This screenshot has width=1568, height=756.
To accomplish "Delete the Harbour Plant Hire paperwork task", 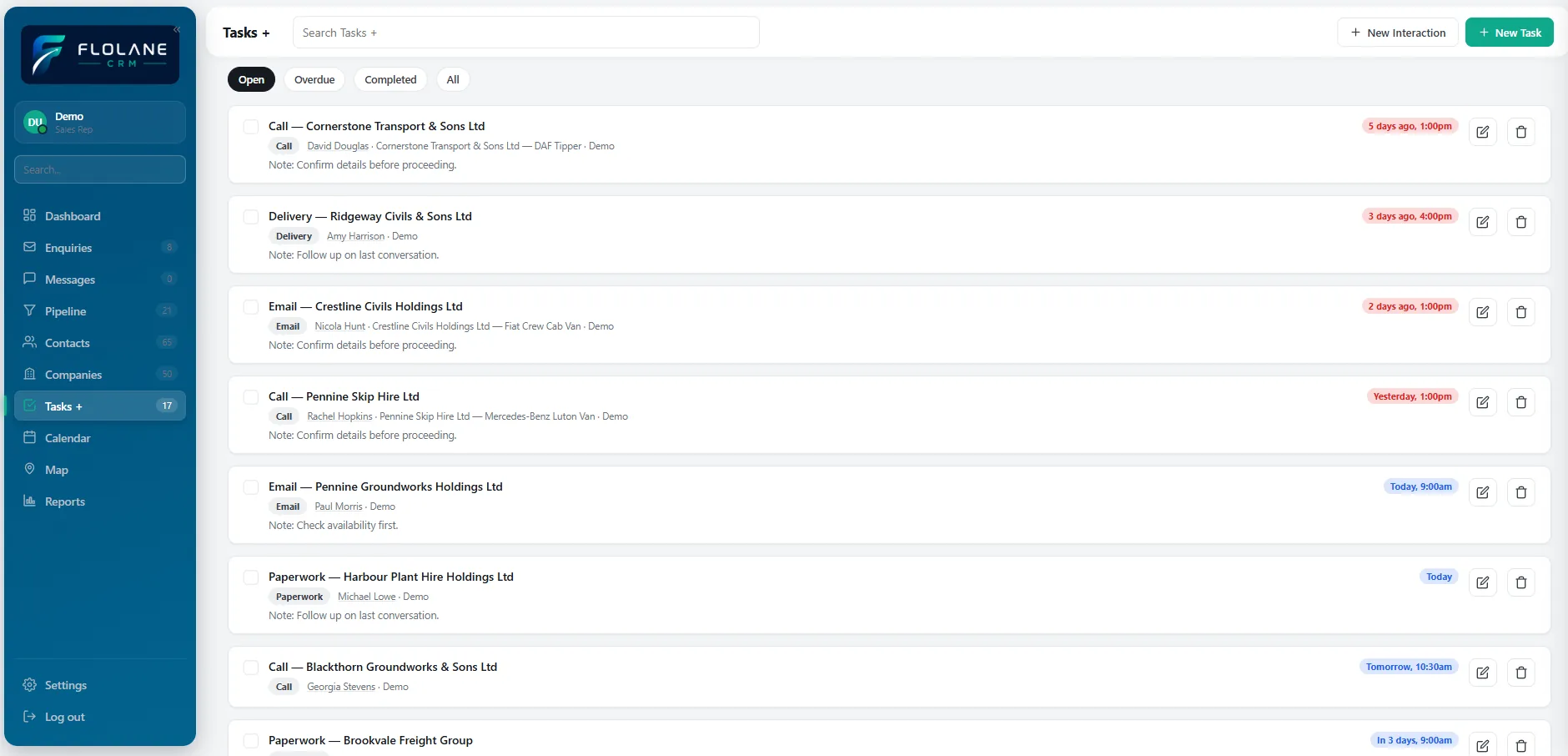I will 1520,582.
